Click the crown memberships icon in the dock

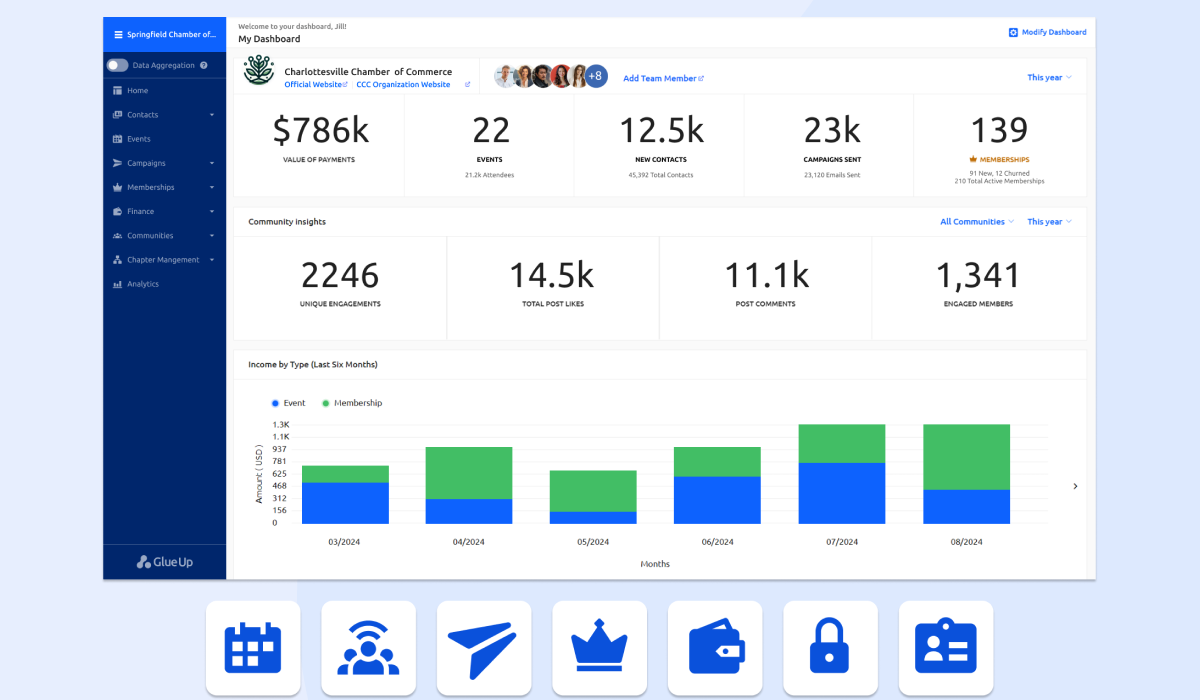599,647
